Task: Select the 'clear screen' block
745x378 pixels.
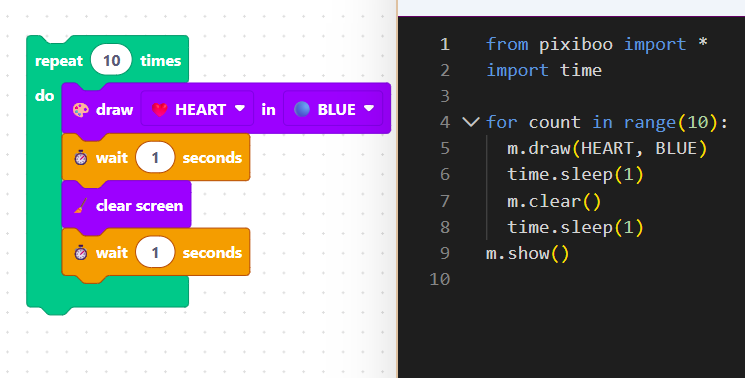Action: [x=127, y=206]
